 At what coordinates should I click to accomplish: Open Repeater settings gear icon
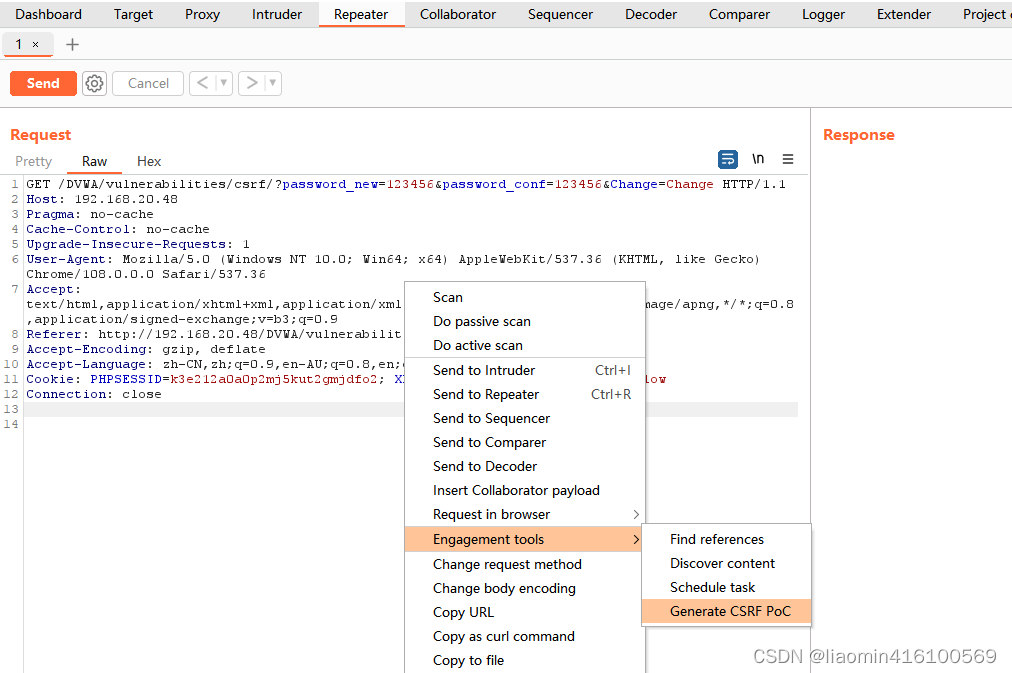coord(94,83)
